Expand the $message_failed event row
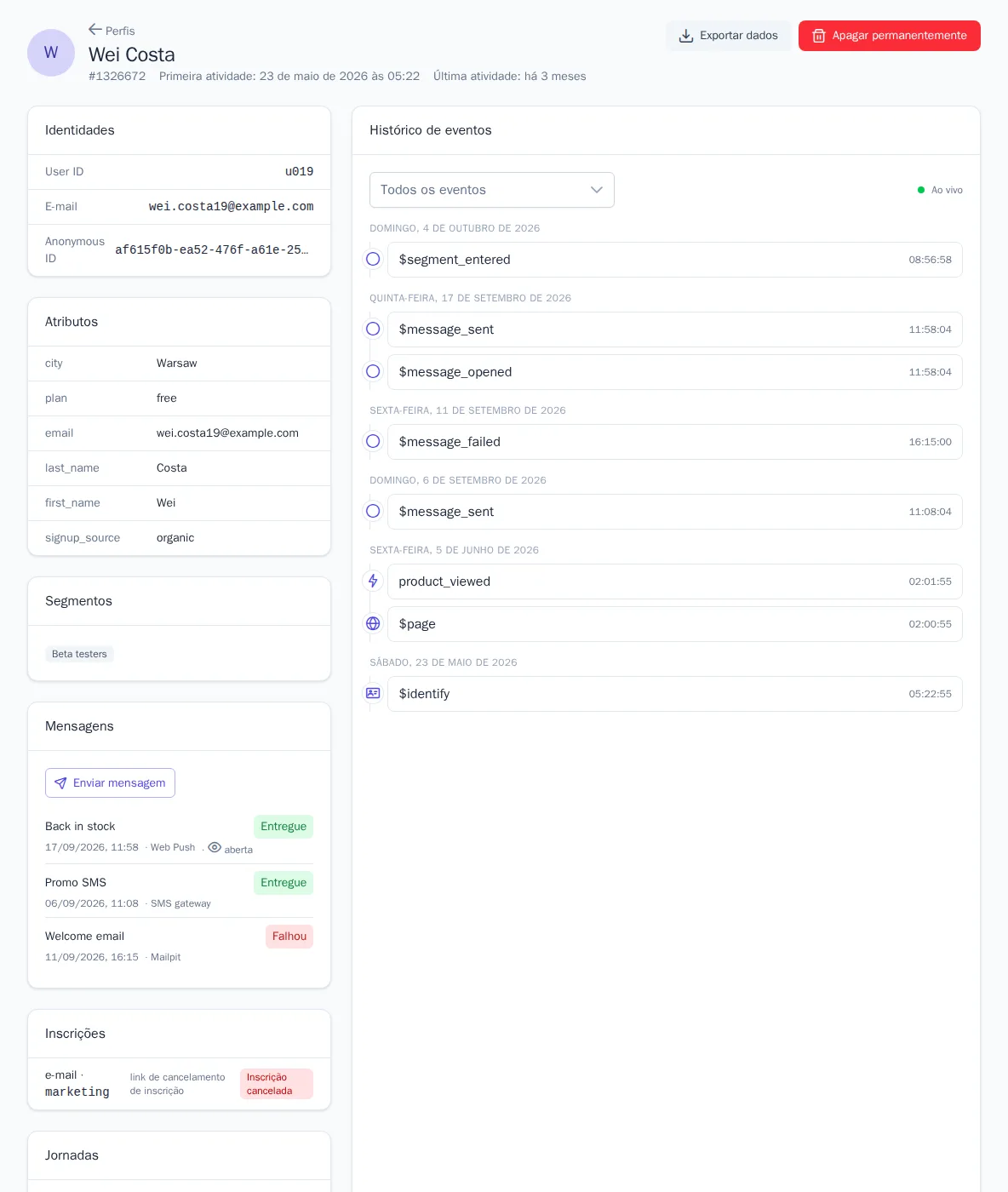The image size is (1008, 1192). pyautogui.click(x=675, y=442)
